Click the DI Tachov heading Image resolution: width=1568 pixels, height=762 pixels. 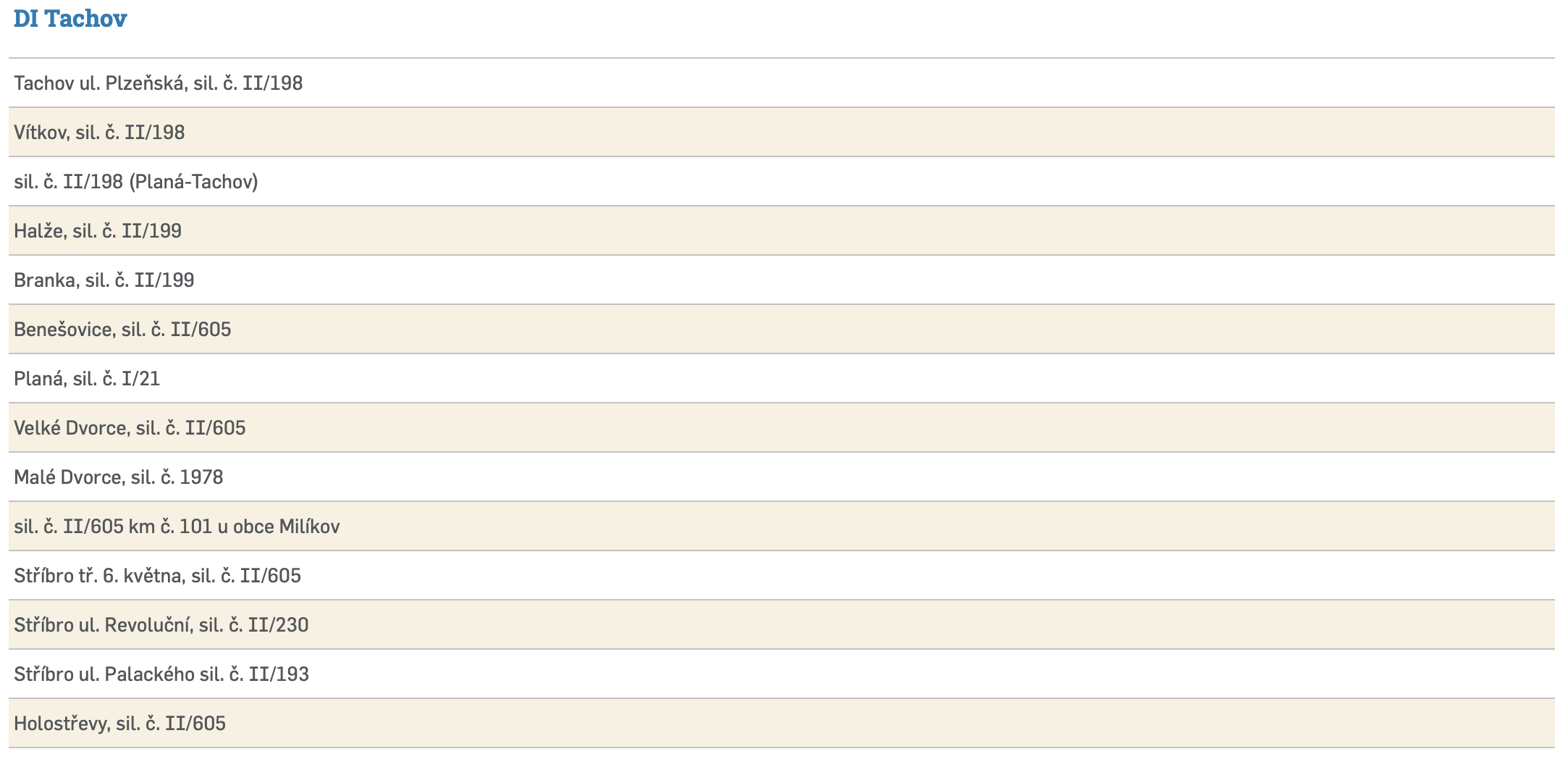coord(70,19)
